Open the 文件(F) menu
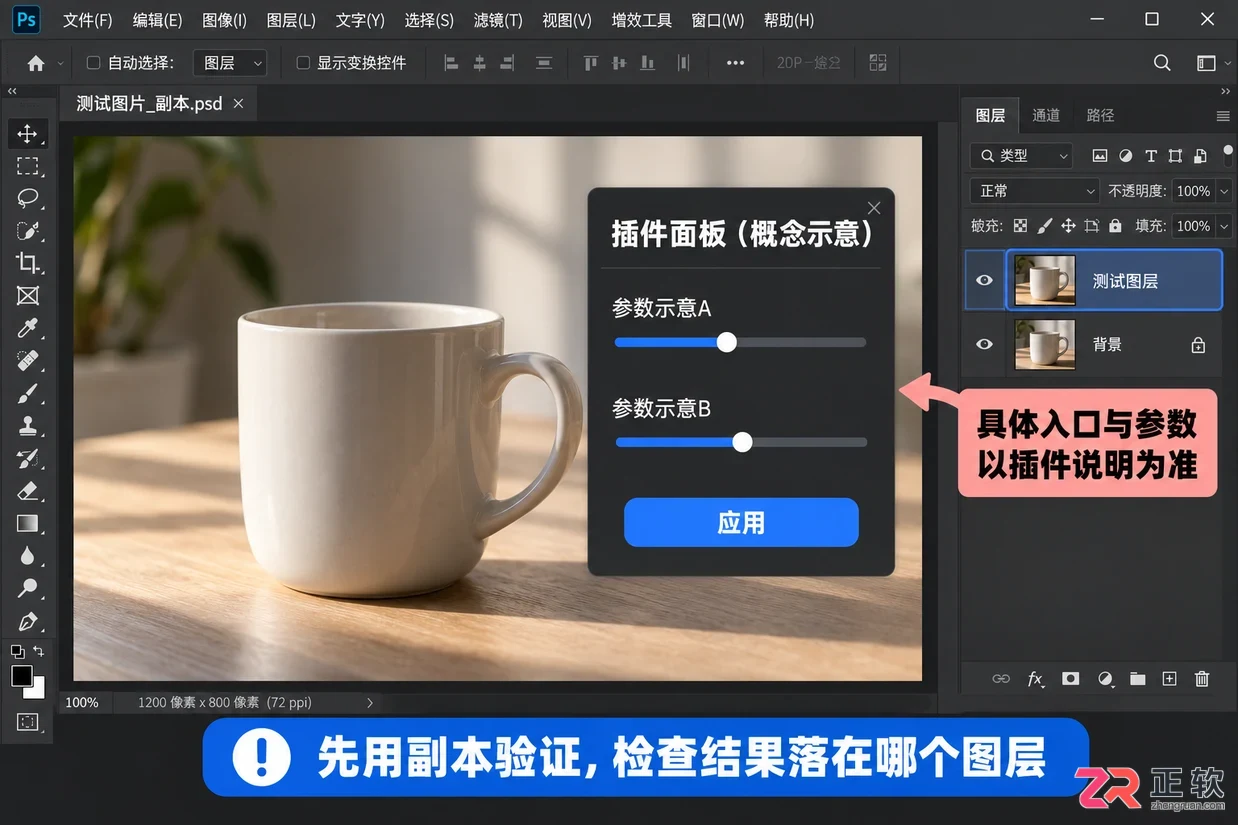 (x=88, y=20)
